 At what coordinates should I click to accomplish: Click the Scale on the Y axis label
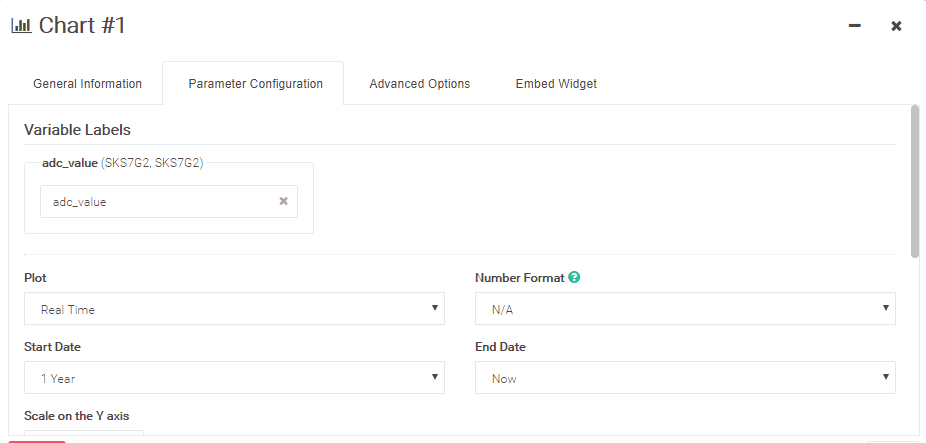pyautogui.click(x=77, y=416)
